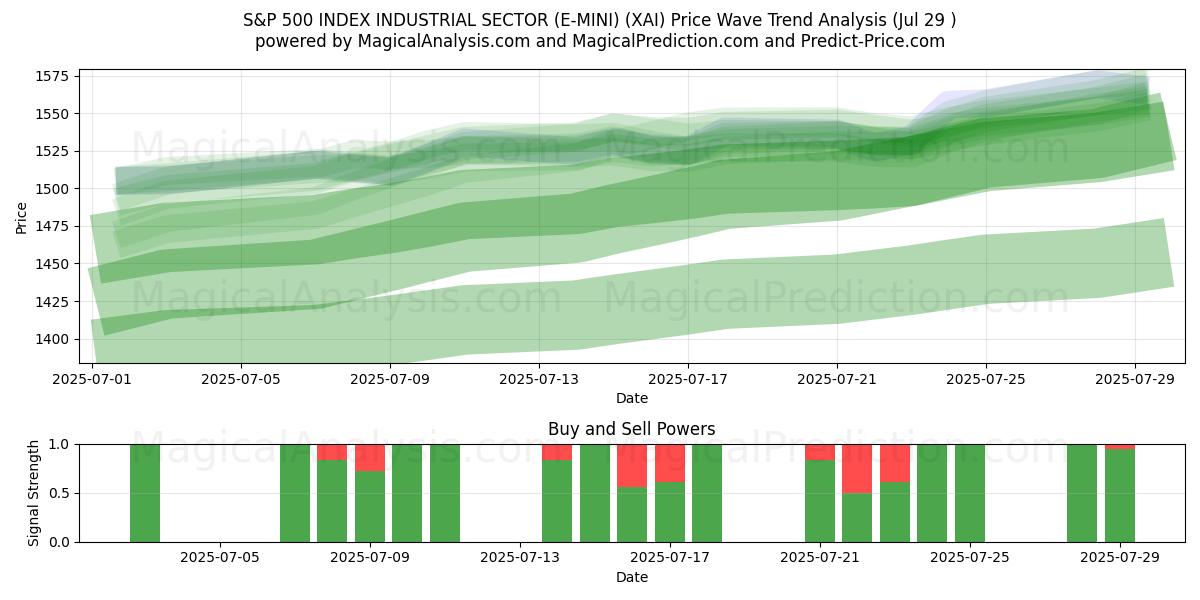Click the 1.0 signal strength tick label
The height and width of the screenshot is (600, 1200).
click(59, 444)
